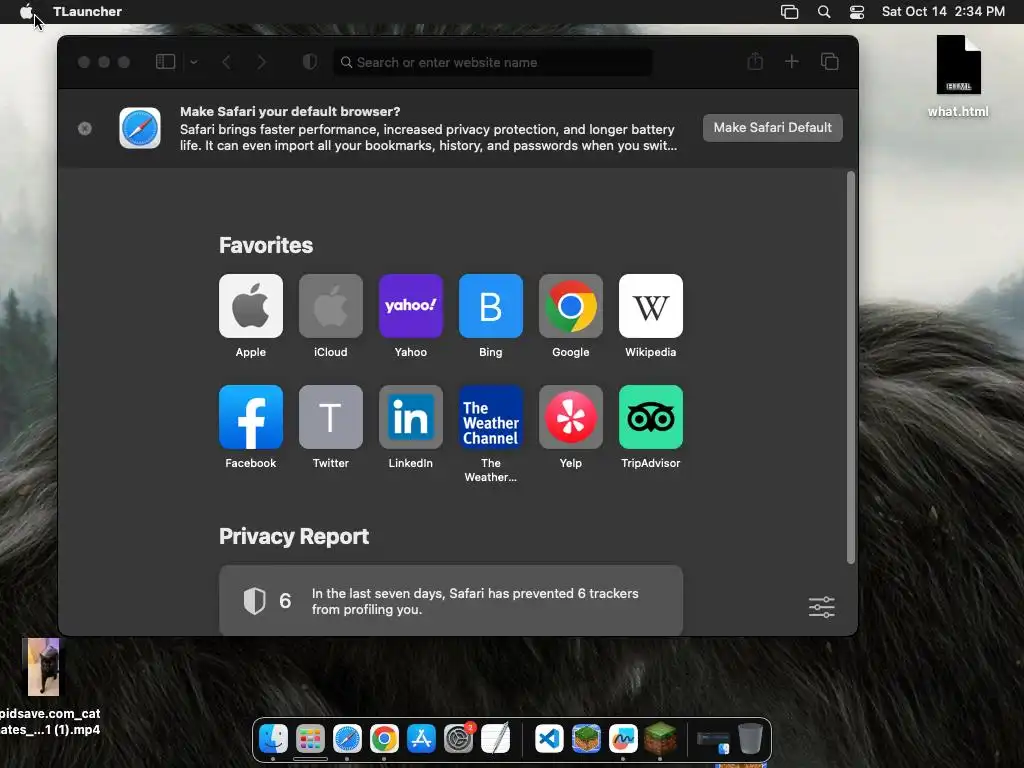
Task: Open Launchpad from the Dock
Action: point(310,739)
